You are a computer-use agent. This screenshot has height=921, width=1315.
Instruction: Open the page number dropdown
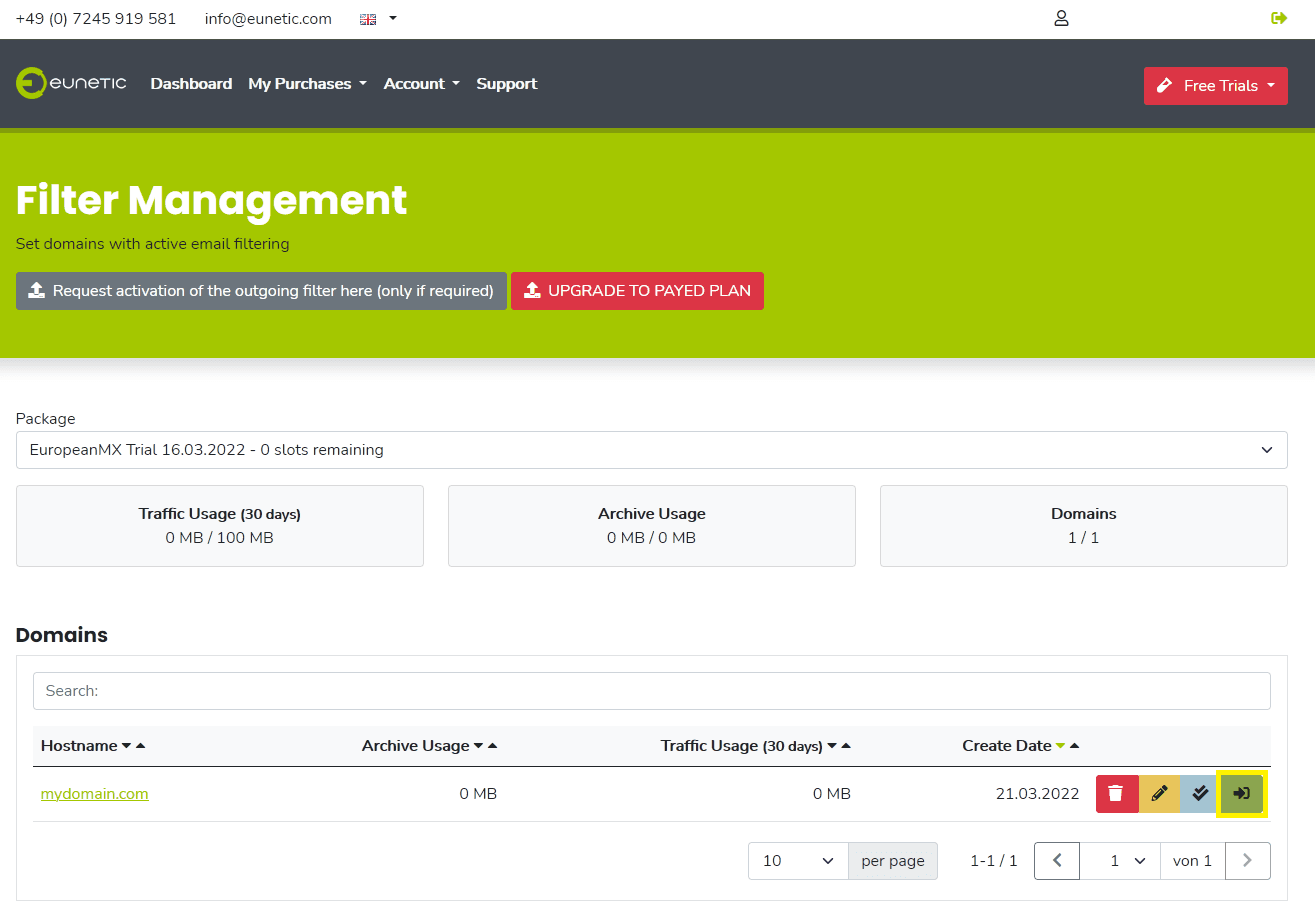point(1120,861)
